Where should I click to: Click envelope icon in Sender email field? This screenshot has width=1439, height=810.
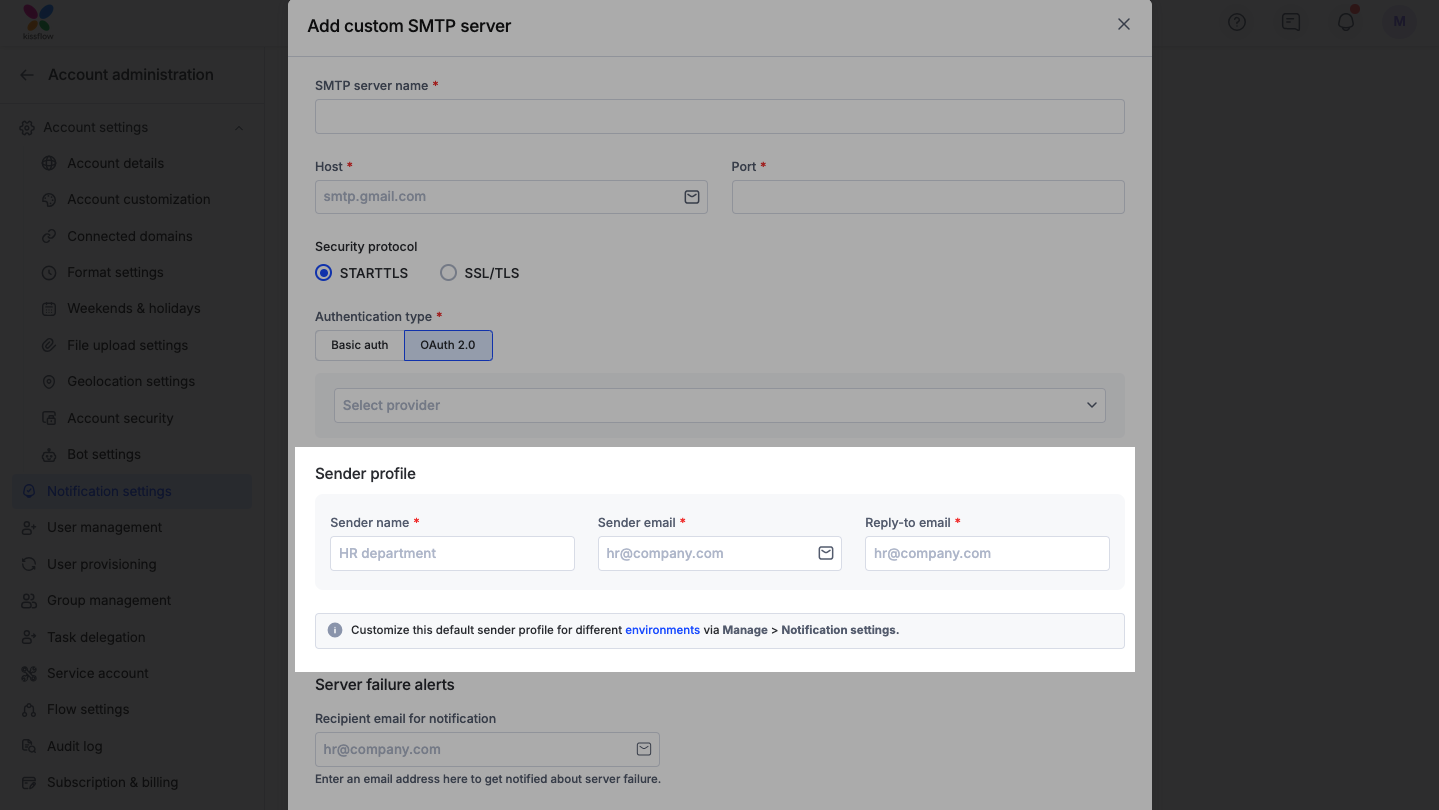coord(826,553)
